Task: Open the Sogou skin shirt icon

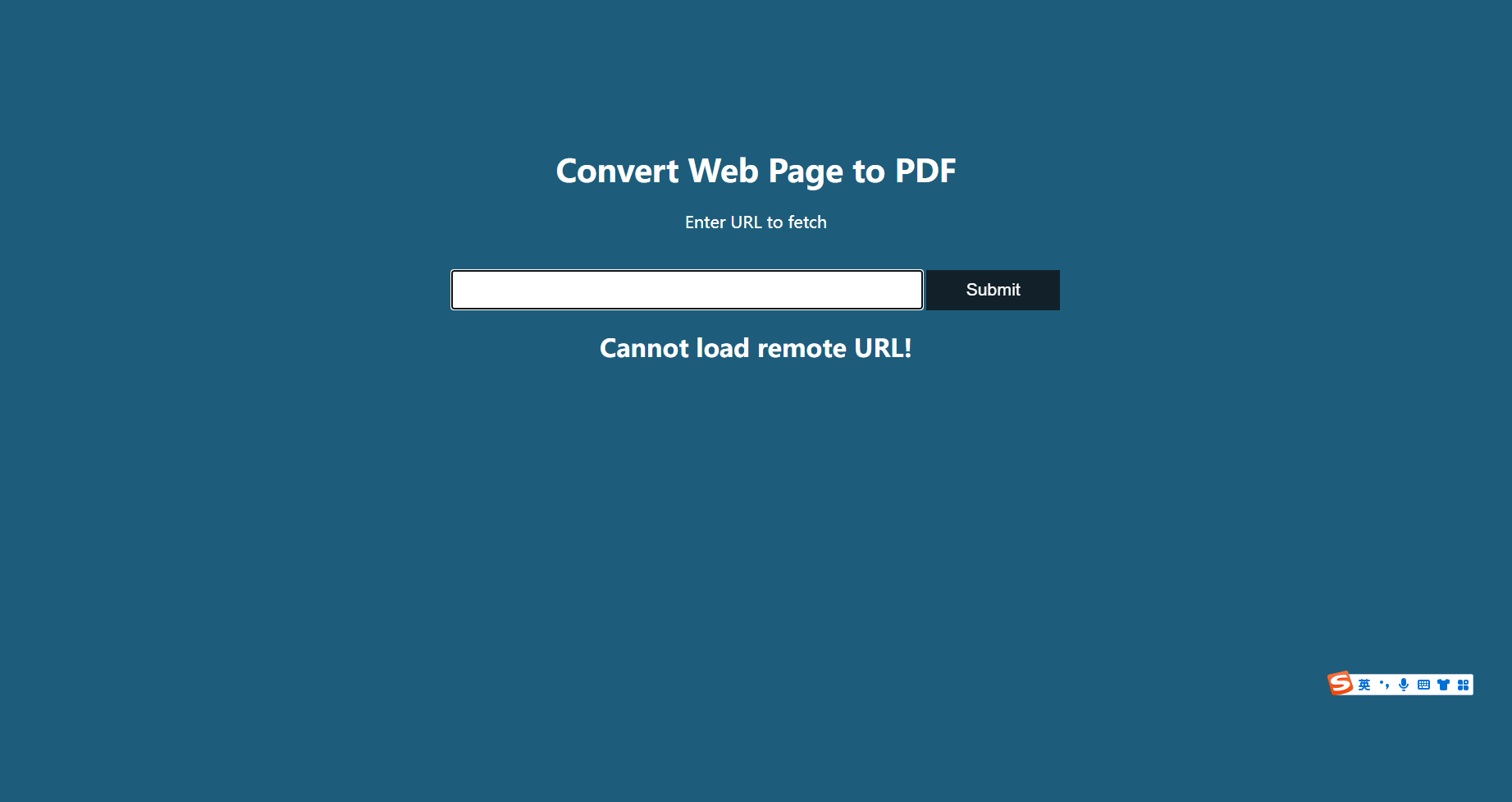Action: click(1443, 685)
